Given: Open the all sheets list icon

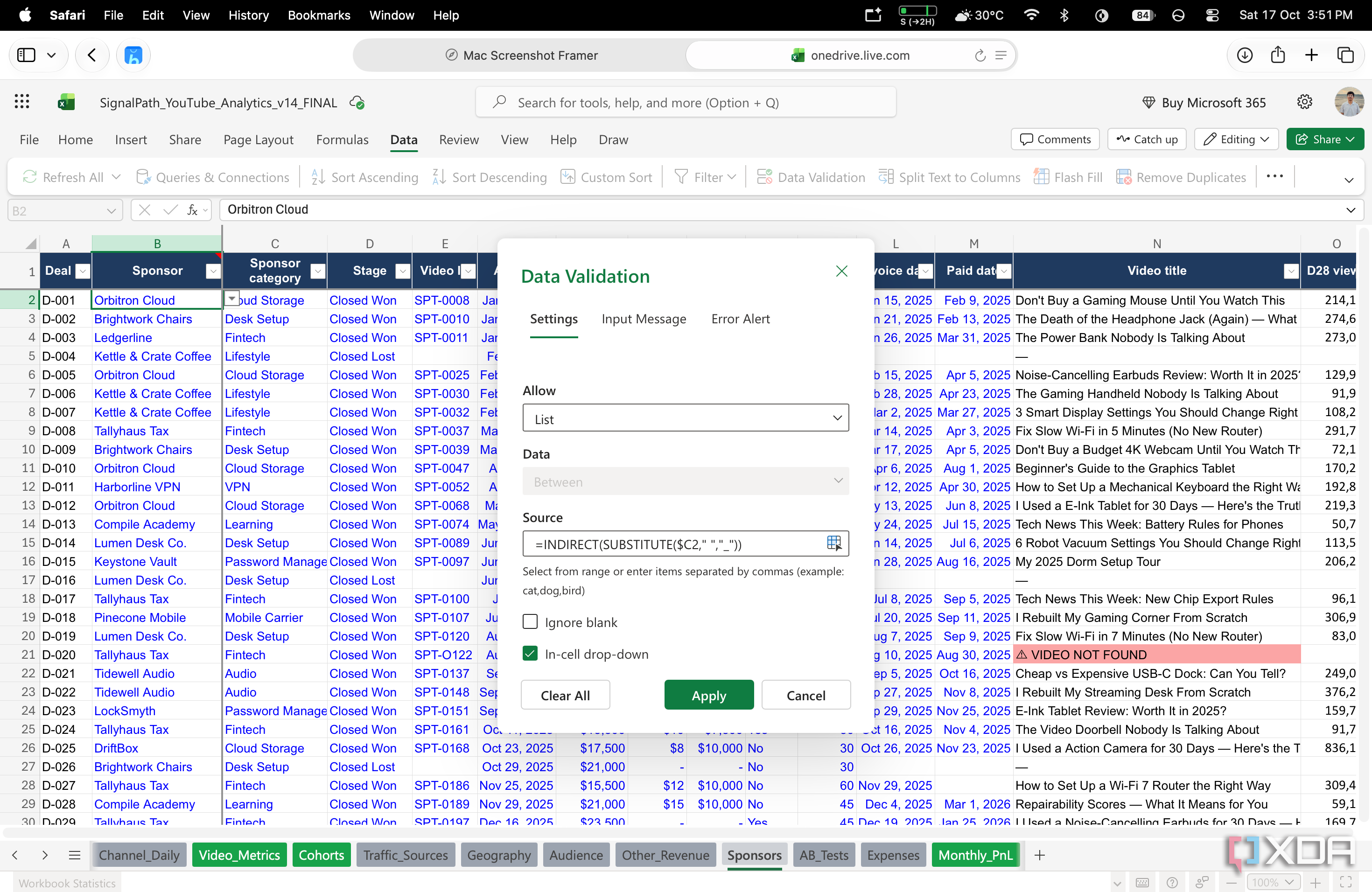Looking at the screenshot, I should point(74,855).
